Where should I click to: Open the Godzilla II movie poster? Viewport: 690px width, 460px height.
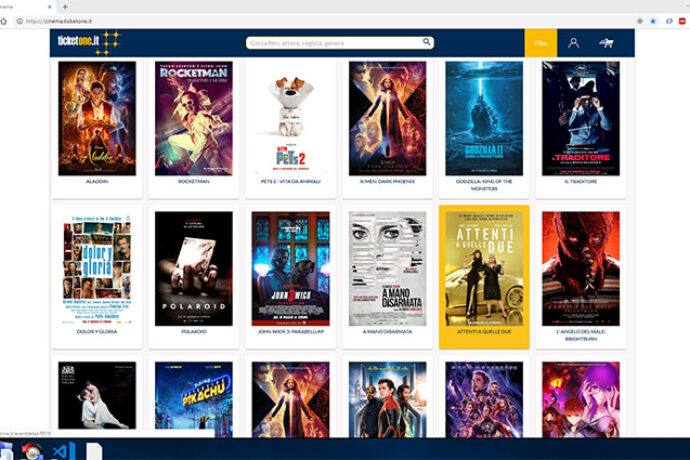click(x=484, y=118)
